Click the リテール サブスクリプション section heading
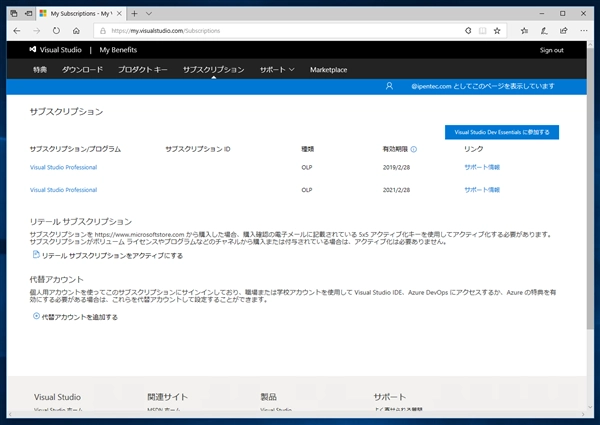This screenshot has height=425, width=600. 81,221
